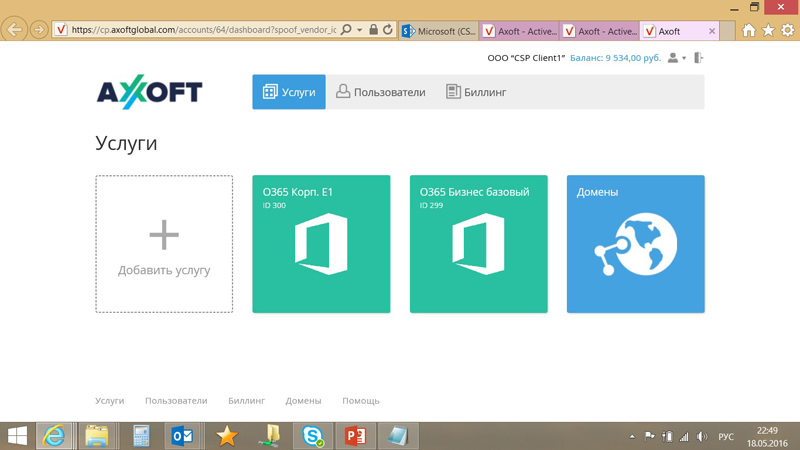The image size is (800, 450).
Task: Open Favorites star icon in browser
Action: [768, 31]
